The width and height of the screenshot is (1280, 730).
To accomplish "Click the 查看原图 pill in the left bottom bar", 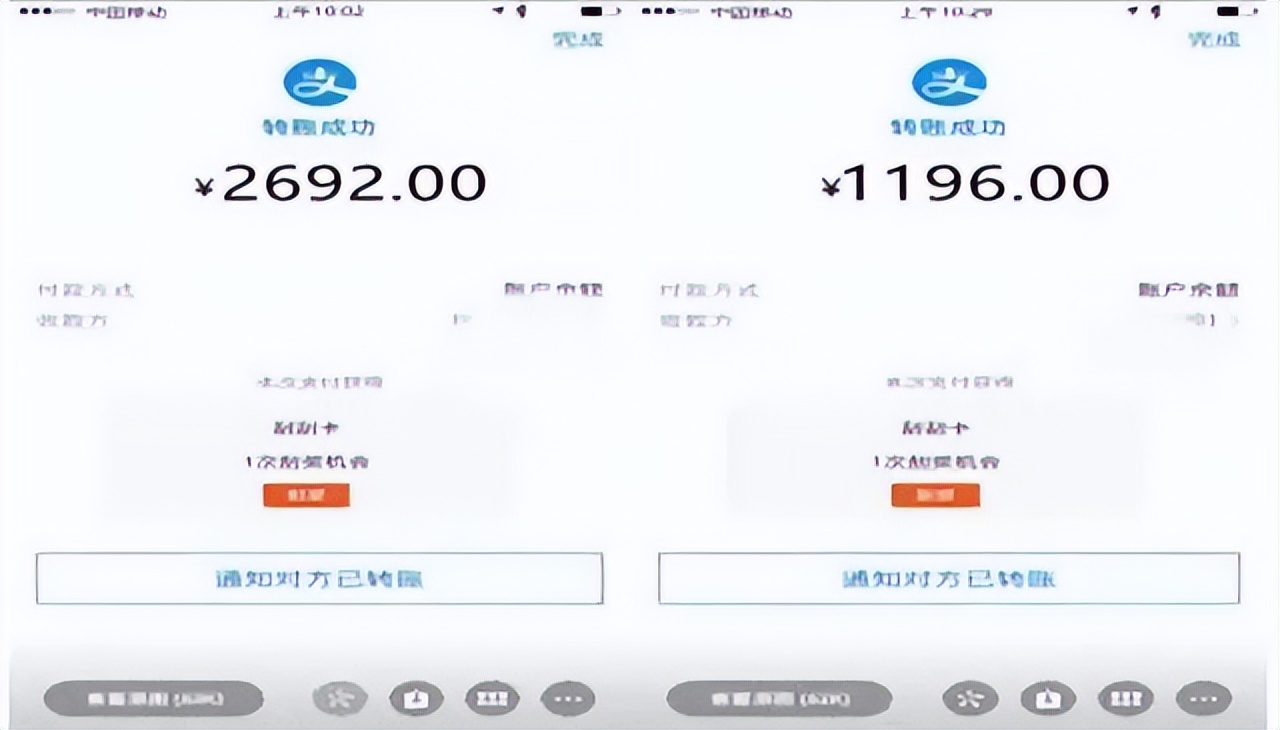I will coord(153,698).
